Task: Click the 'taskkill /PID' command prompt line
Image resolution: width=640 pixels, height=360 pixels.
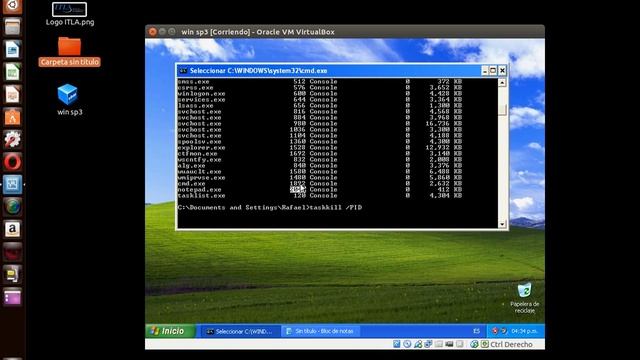Action: (270, 207)
